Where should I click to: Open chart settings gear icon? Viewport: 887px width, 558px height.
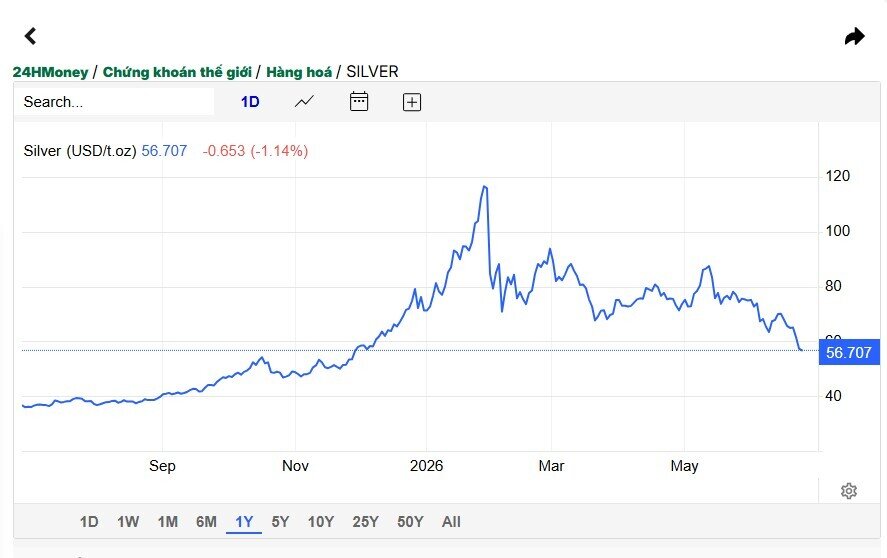click(849, 491)
